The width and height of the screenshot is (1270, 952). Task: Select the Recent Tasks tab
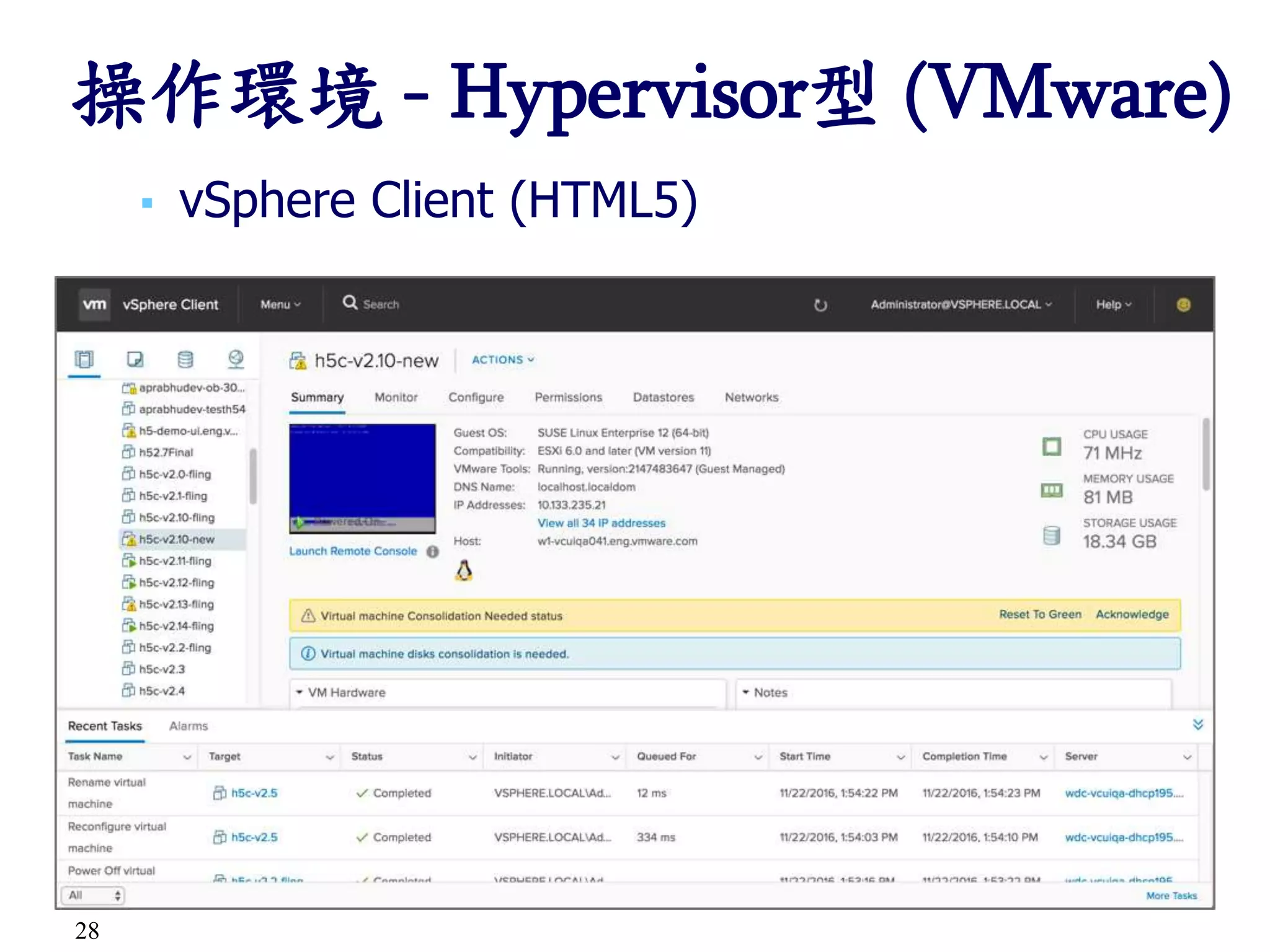[105, 726]
